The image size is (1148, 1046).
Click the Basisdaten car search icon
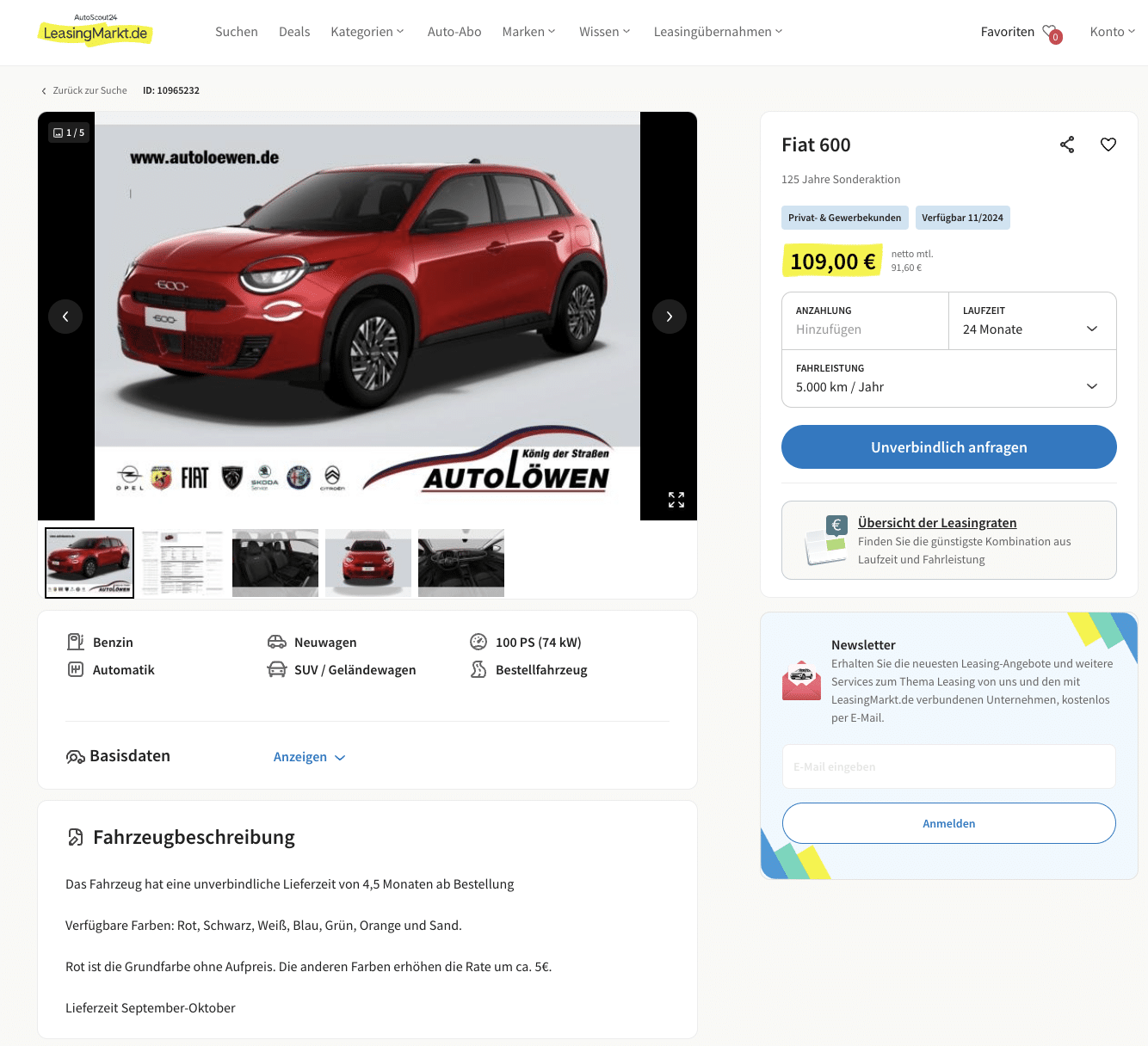click(76, 757)
